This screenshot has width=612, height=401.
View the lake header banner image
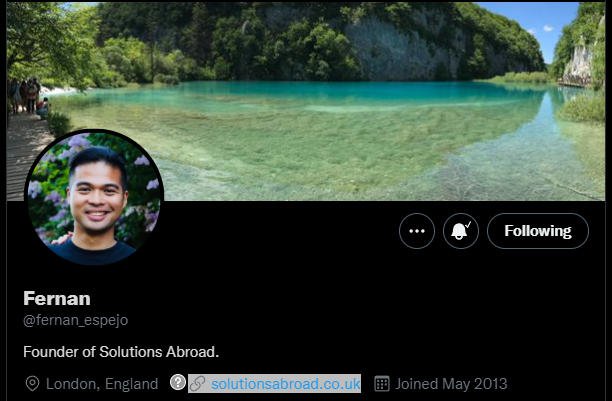pyautogui.click(x=306, y=101)
